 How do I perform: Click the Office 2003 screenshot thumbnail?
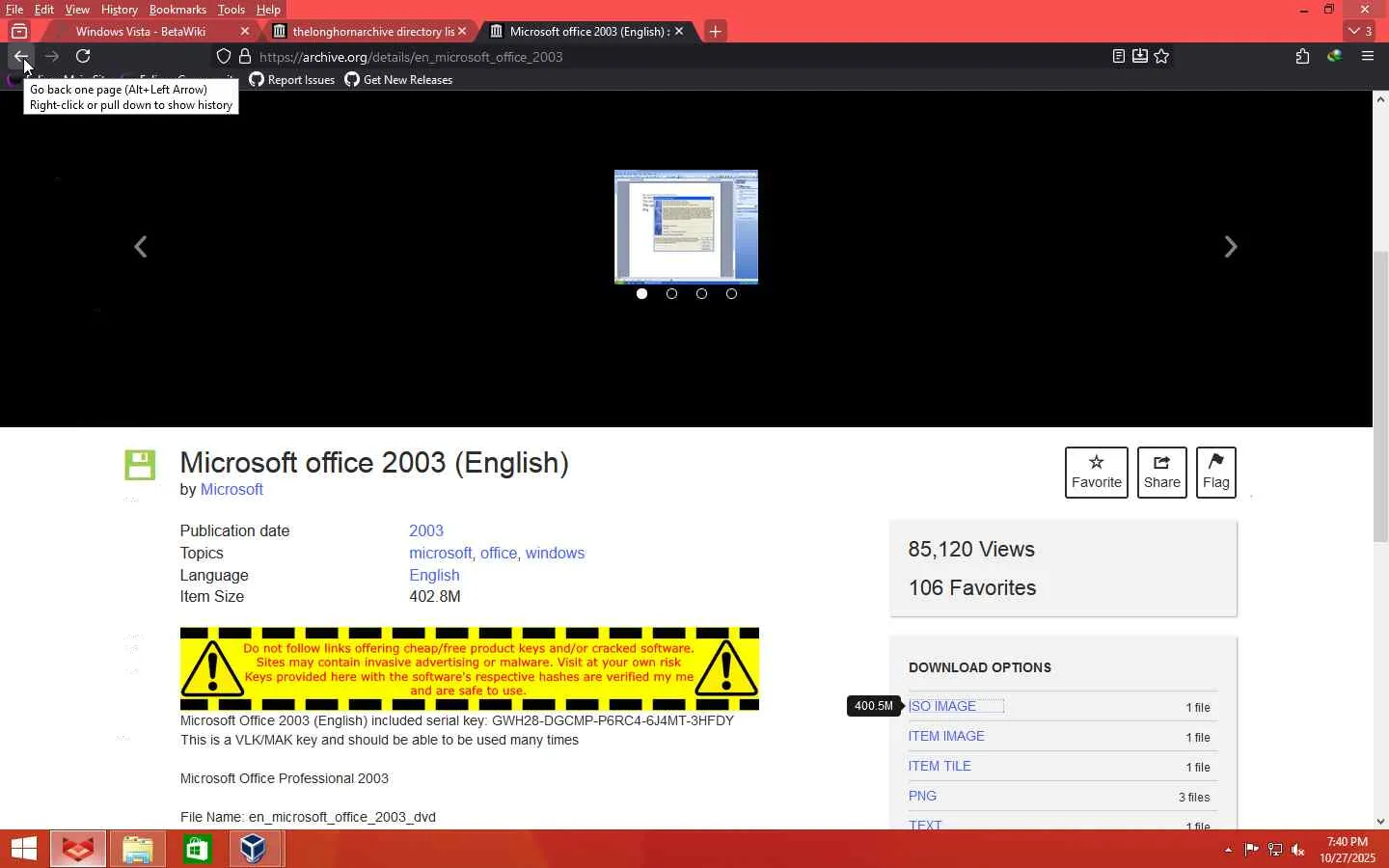tap(686, 227)
